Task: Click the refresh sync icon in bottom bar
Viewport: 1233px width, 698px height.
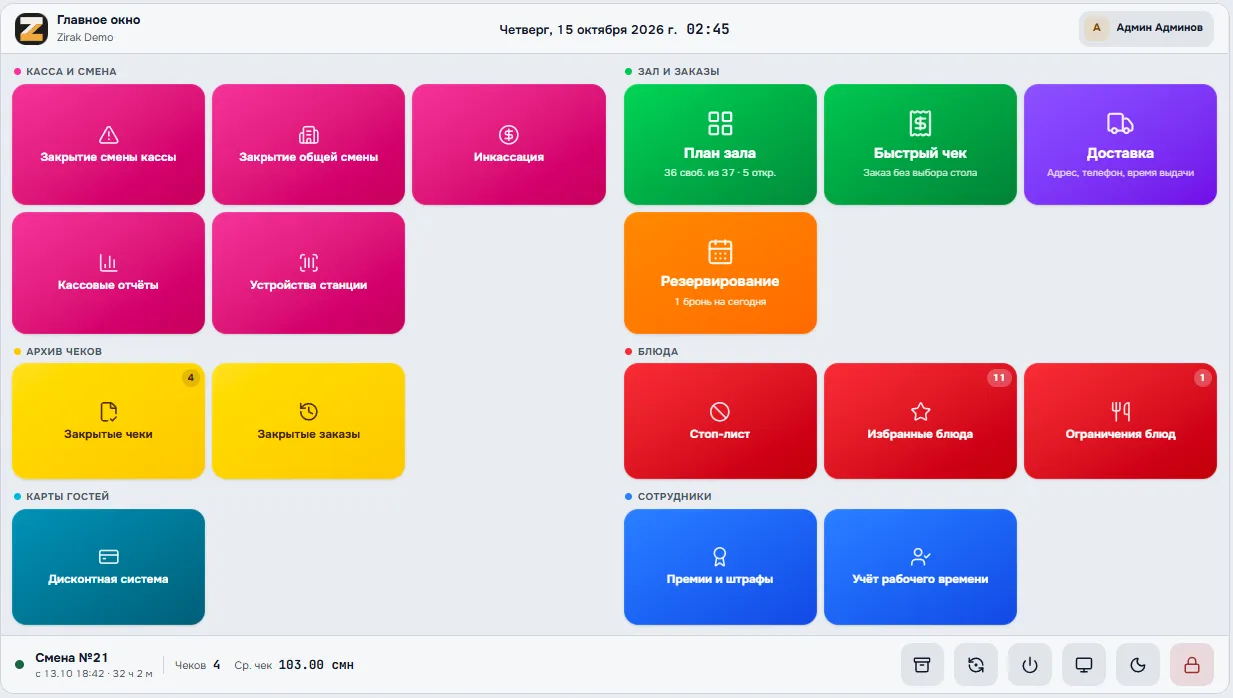Action: click(976, 665)
